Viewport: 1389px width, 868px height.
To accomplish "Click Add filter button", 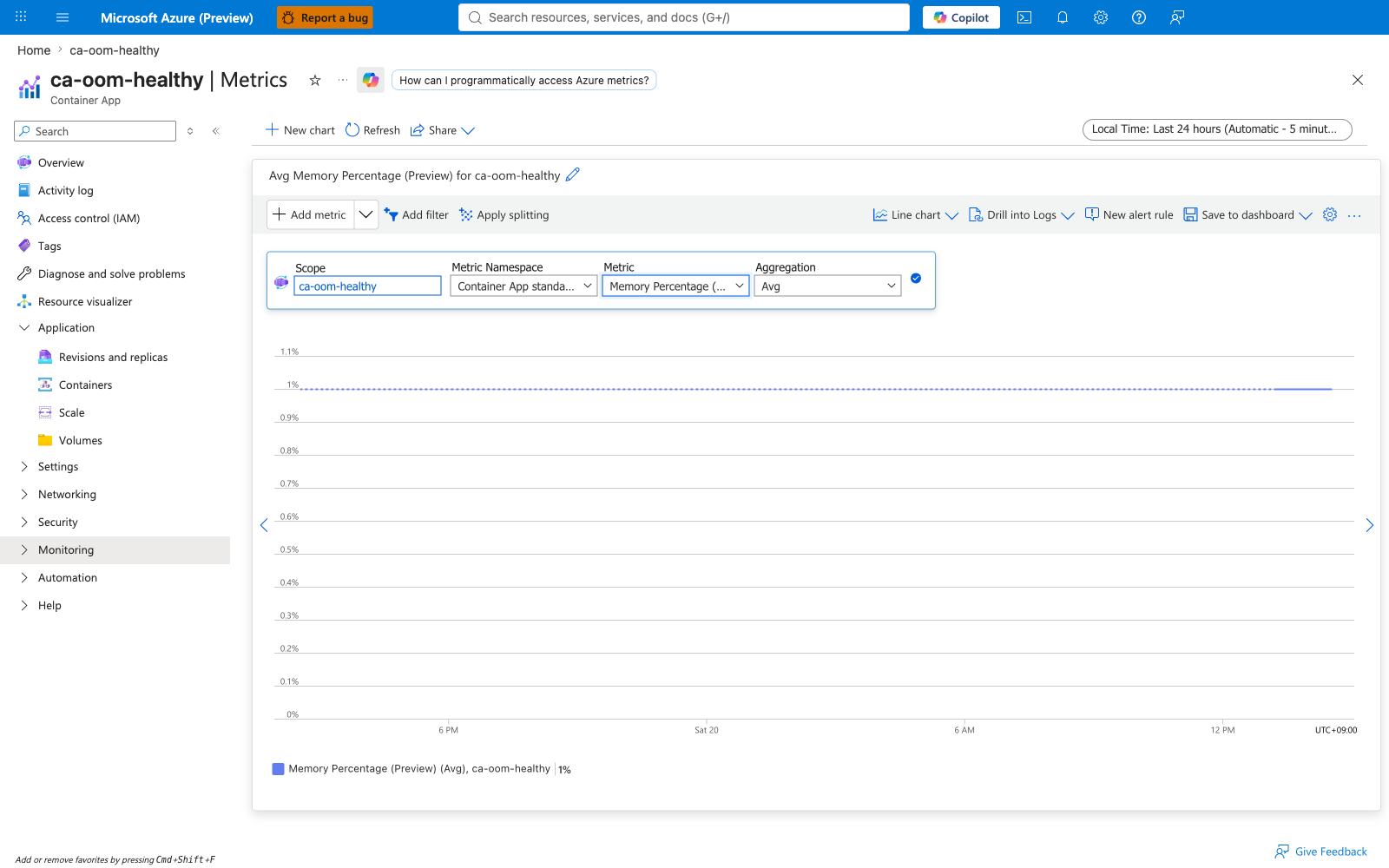I will (416, 215).
